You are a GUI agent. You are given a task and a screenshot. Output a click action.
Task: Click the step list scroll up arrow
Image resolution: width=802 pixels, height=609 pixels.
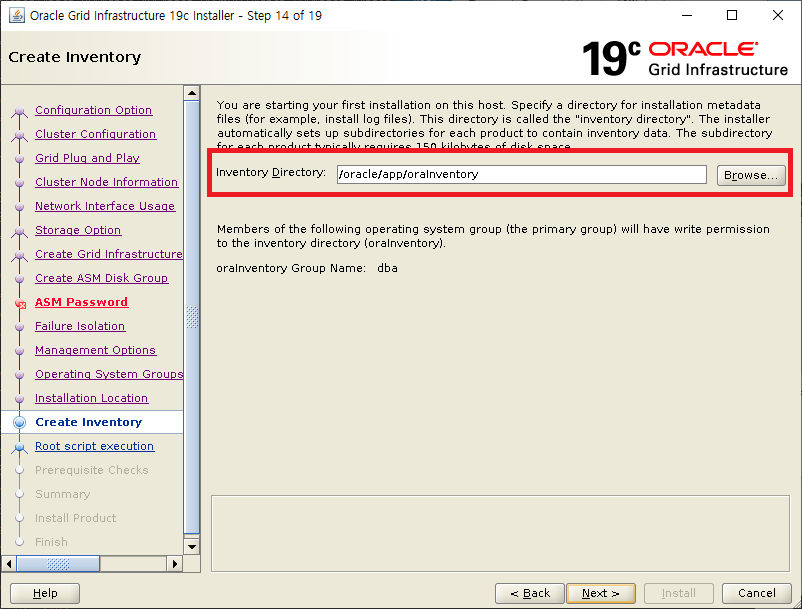tap(192, 93)
